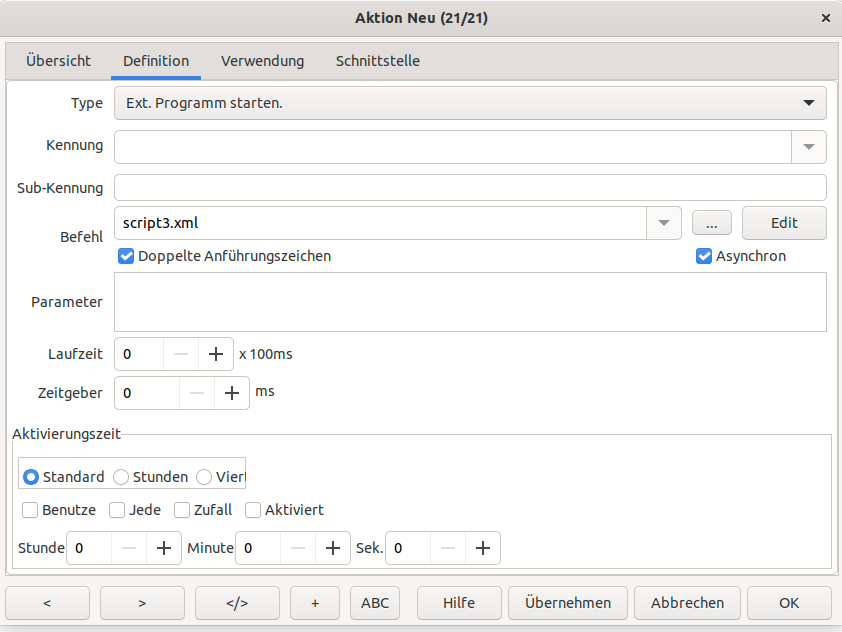Go to next action with > button
842x632 pixels.
point(142,603)
